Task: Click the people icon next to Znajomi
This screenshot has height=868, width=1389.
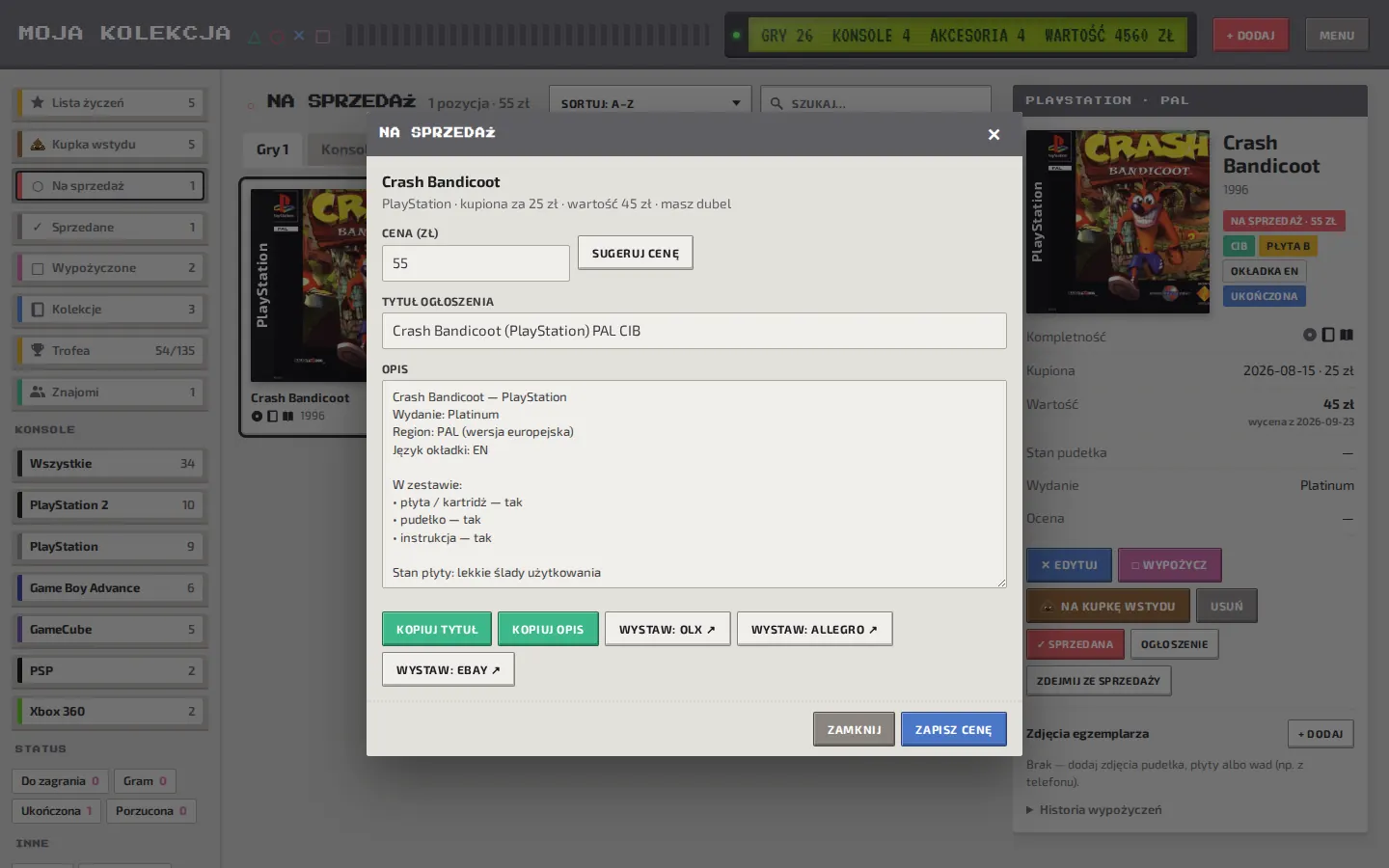Action: click(x=38, y=392)
